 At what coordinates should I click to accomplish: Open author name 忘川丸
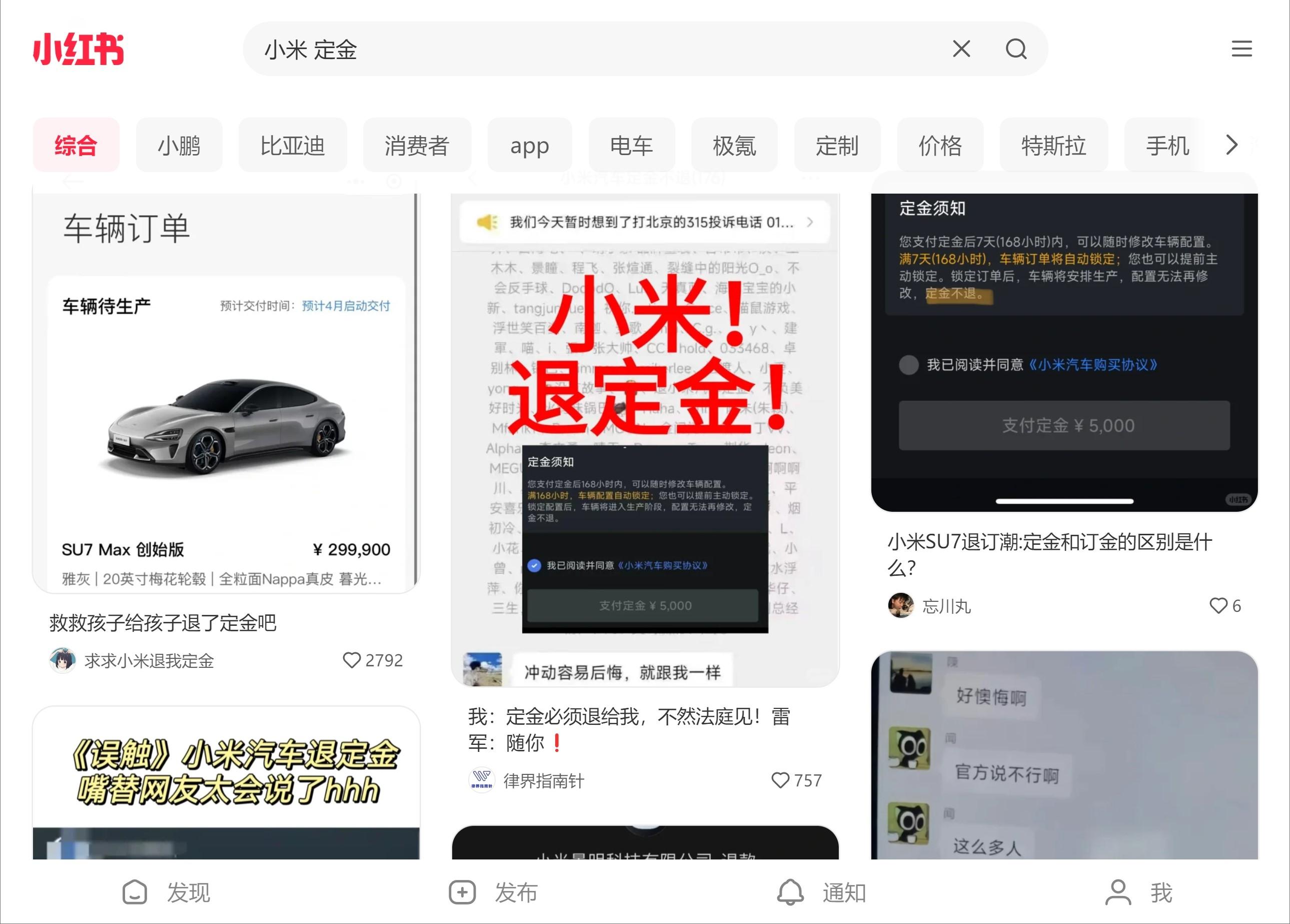tap(946, 606)
